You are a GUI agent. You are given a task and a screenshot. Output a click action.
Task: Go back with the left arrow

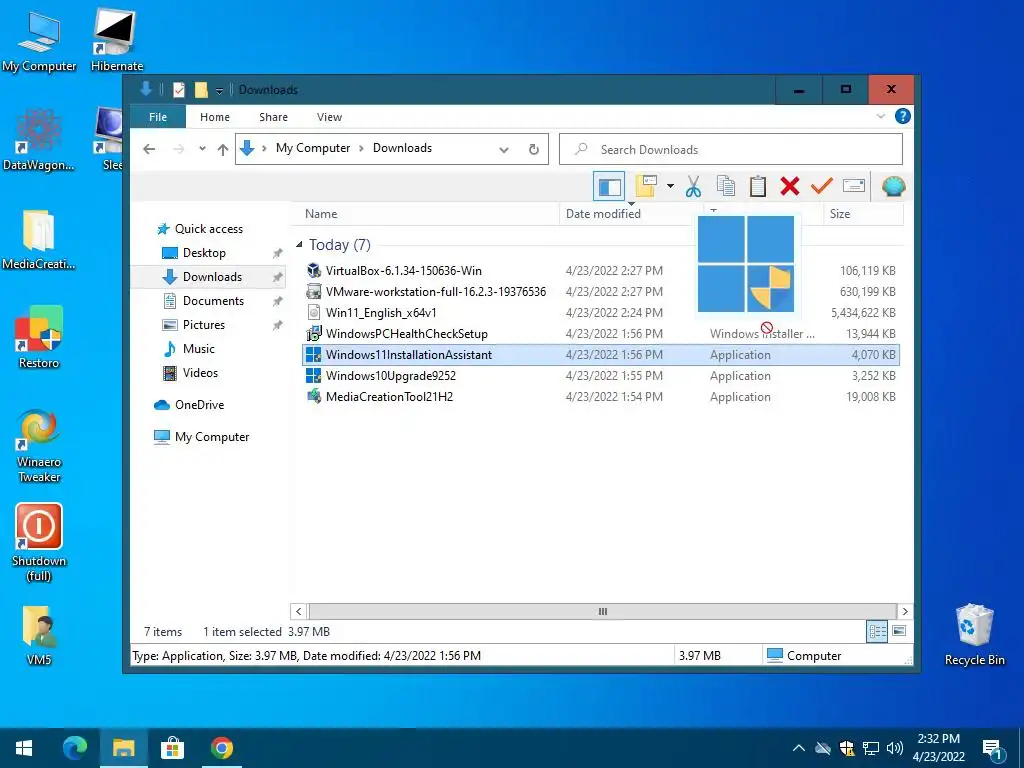pyautogui.click(x=149, y=149)
